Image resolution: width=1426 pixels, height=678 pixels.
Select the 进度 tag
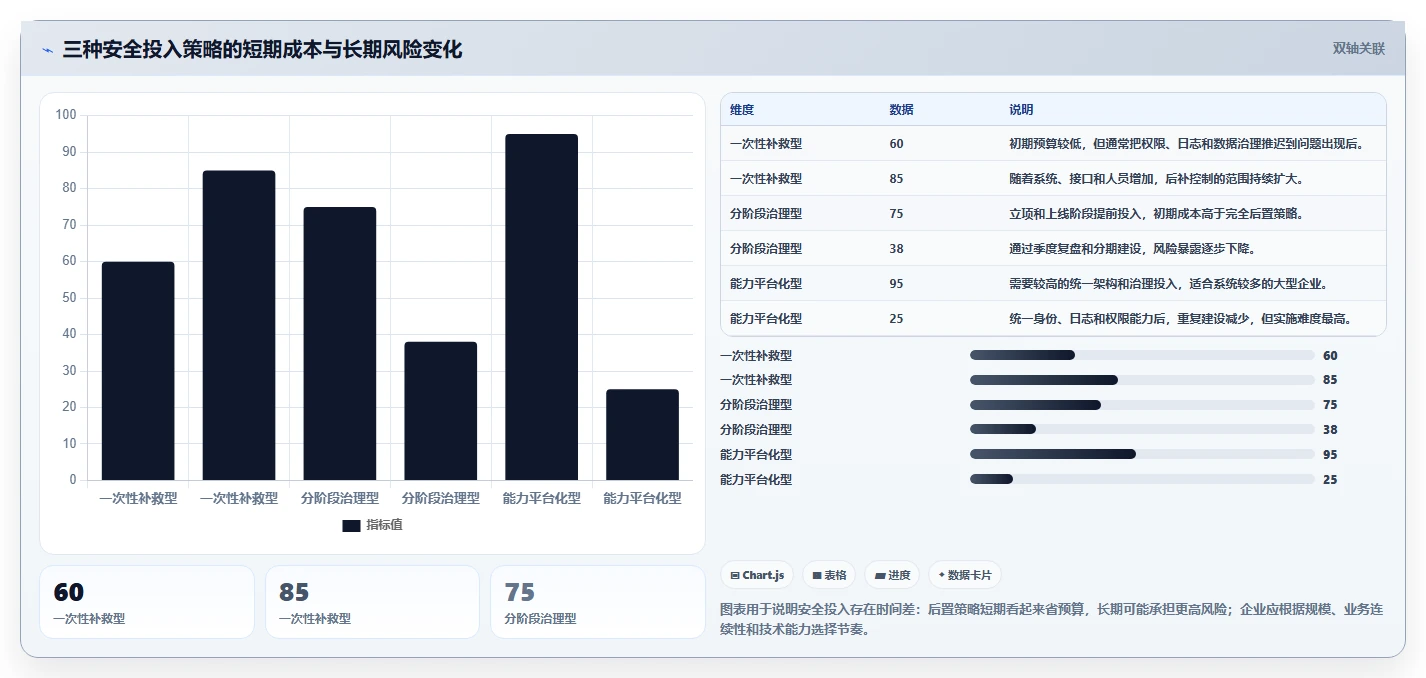(892, 575)
